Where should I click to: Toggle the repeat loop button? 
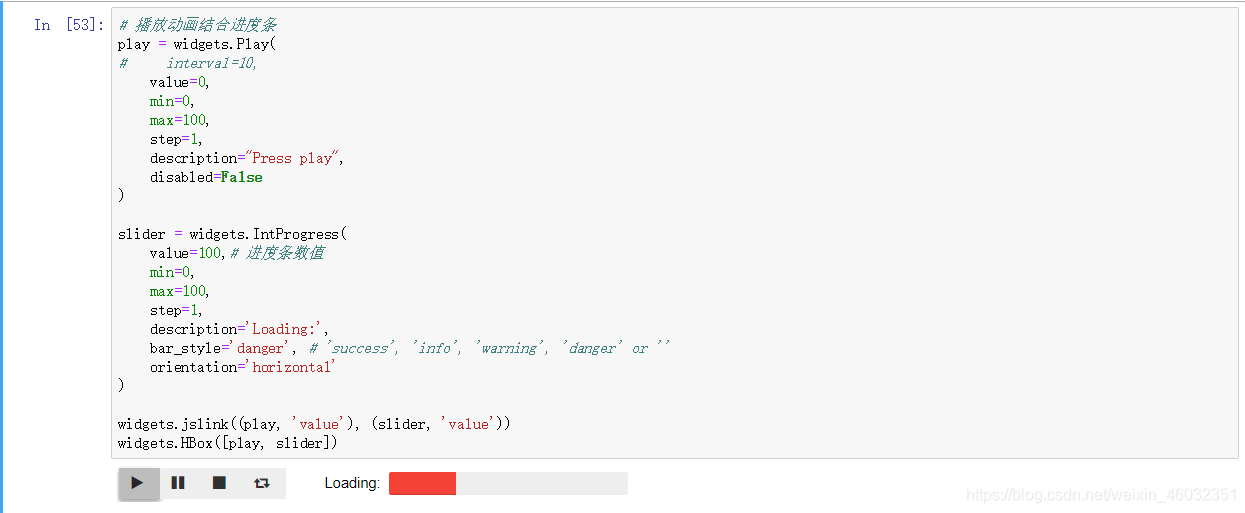coord(262,483)
